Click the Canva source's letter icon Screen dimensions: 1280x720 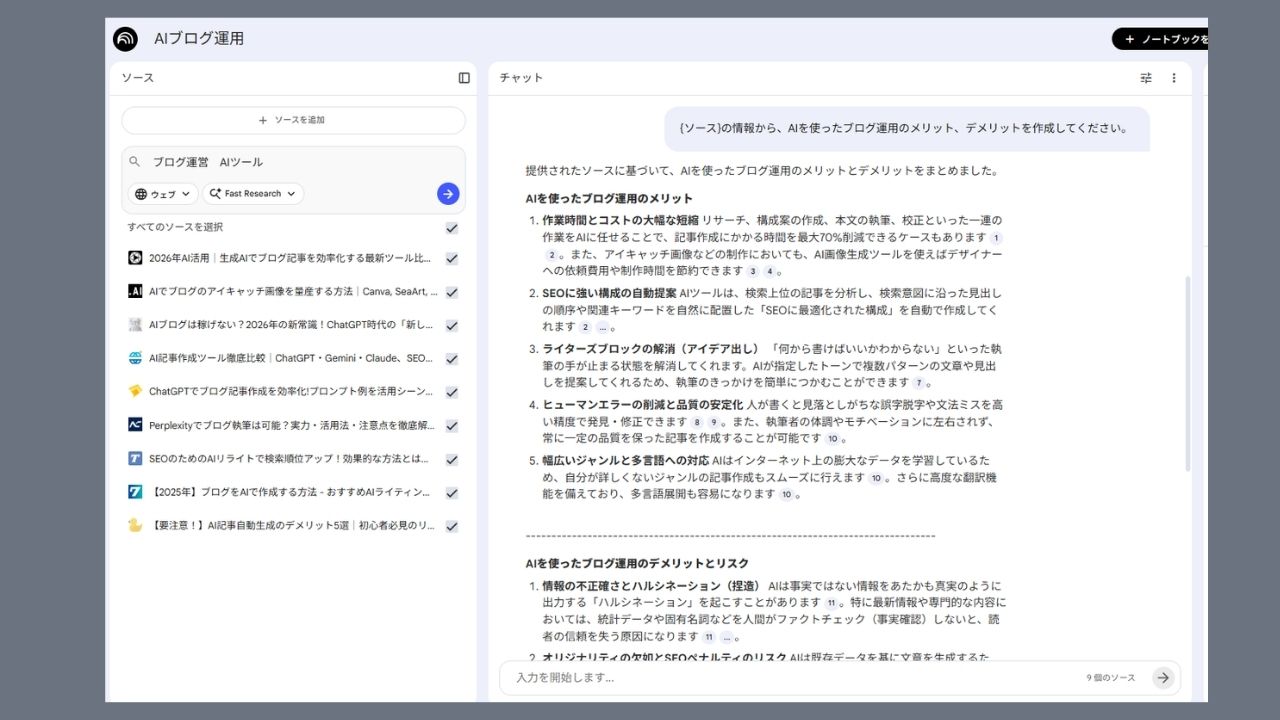136,291
